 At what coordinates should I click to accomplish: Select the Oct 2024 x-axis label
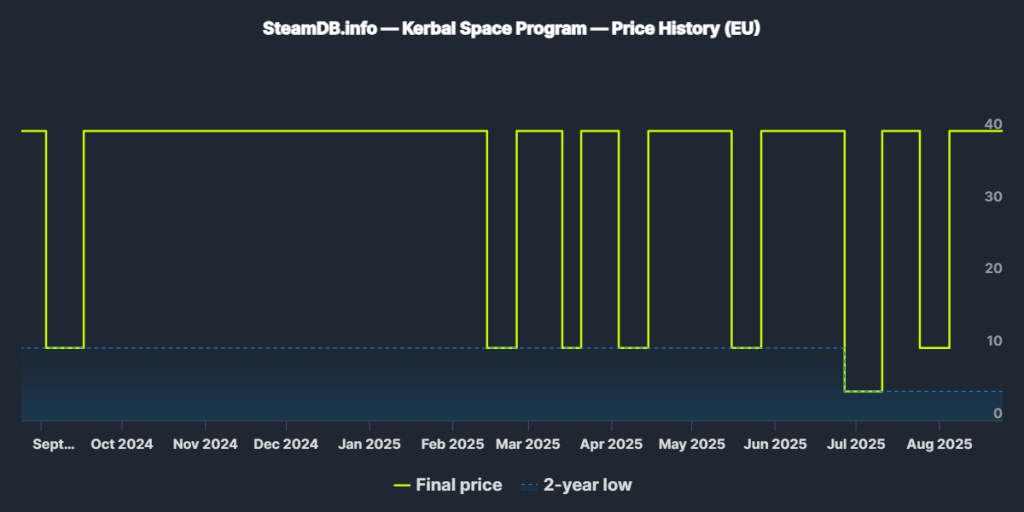coord(121,443)
